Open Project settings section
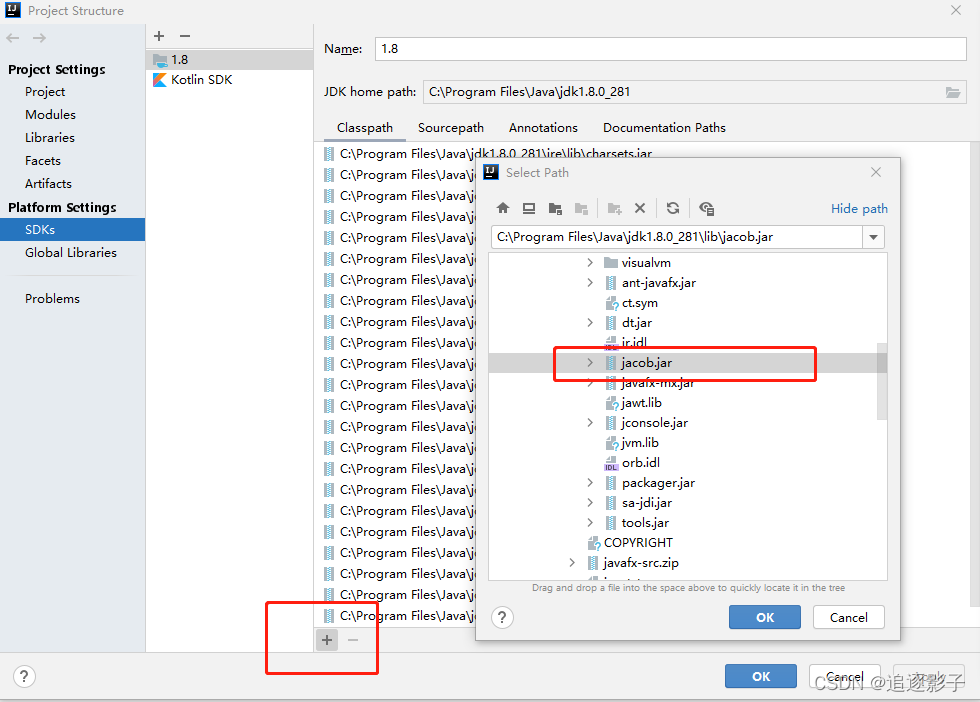The height and width of the screenshot is (702, 980). click(x=45, y=92)
